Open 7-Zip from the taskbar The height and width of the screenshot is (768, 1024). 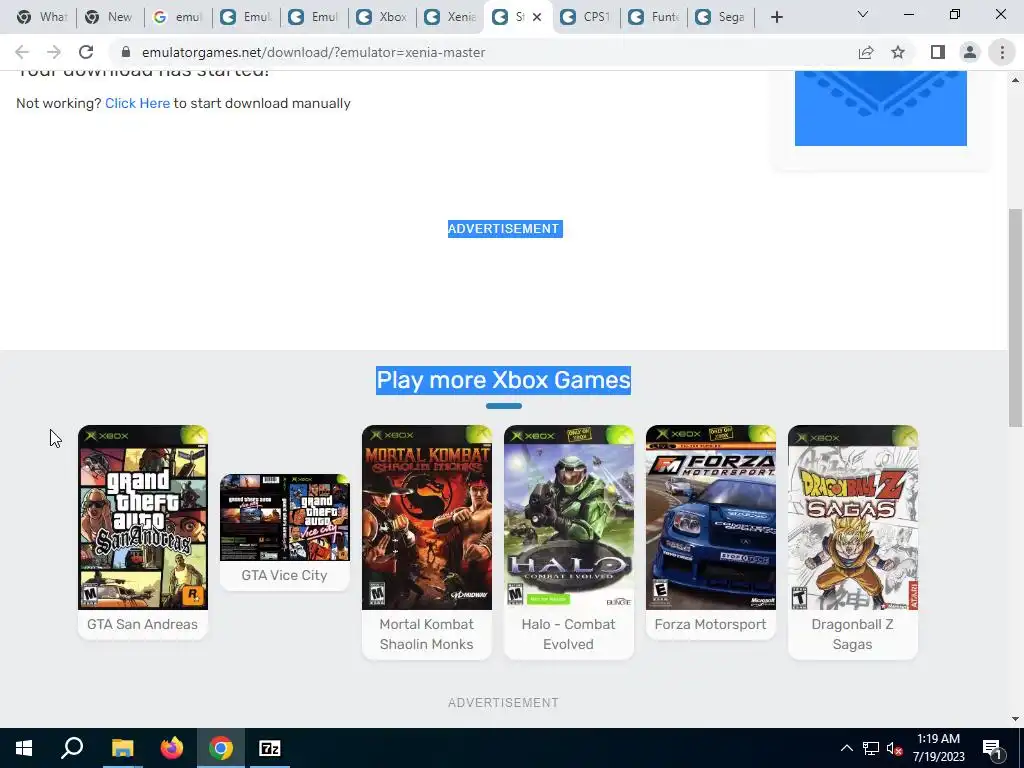(270, 748)
